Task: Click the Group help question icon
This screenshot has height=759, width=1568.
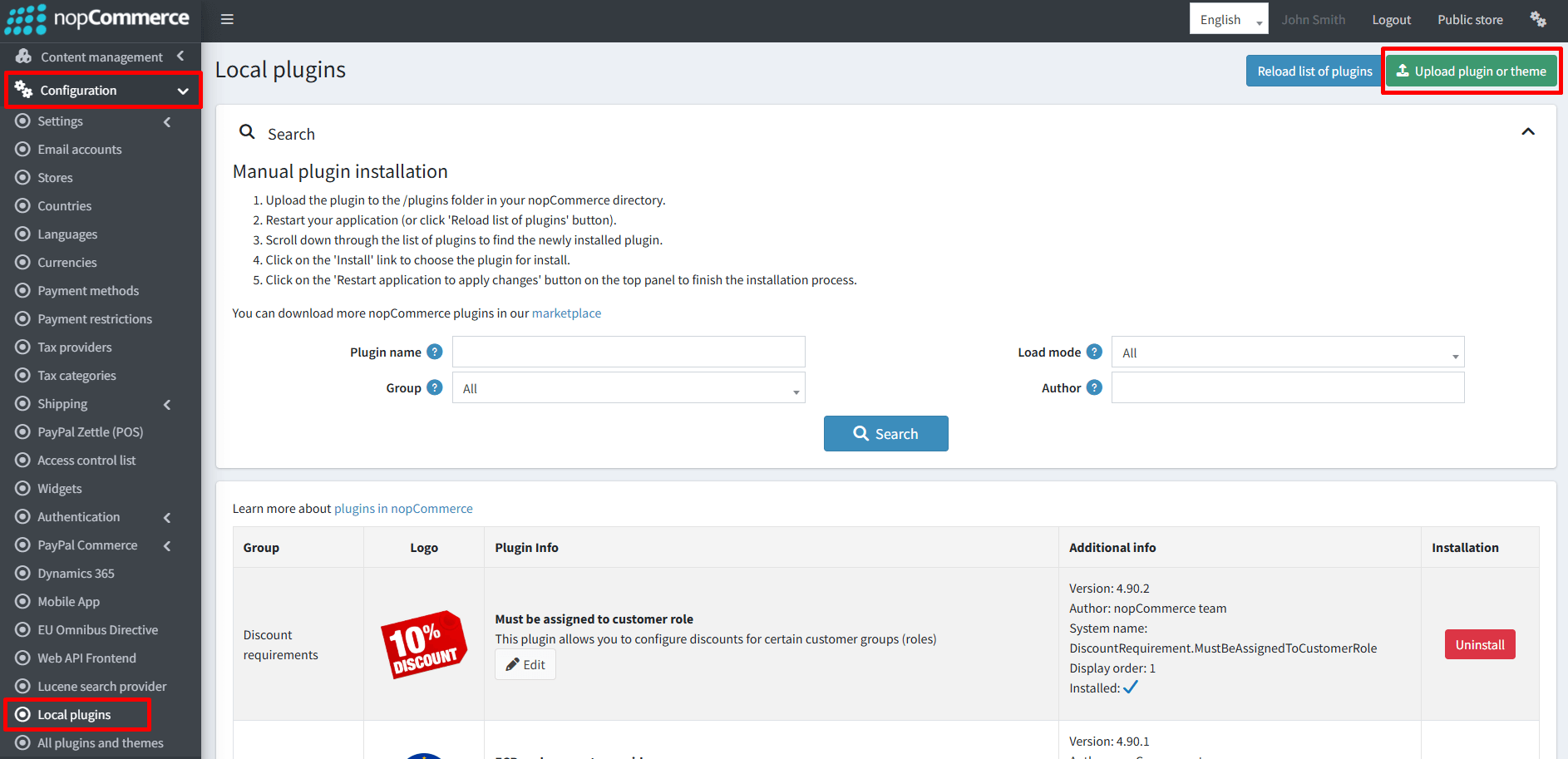Action: 435,387
